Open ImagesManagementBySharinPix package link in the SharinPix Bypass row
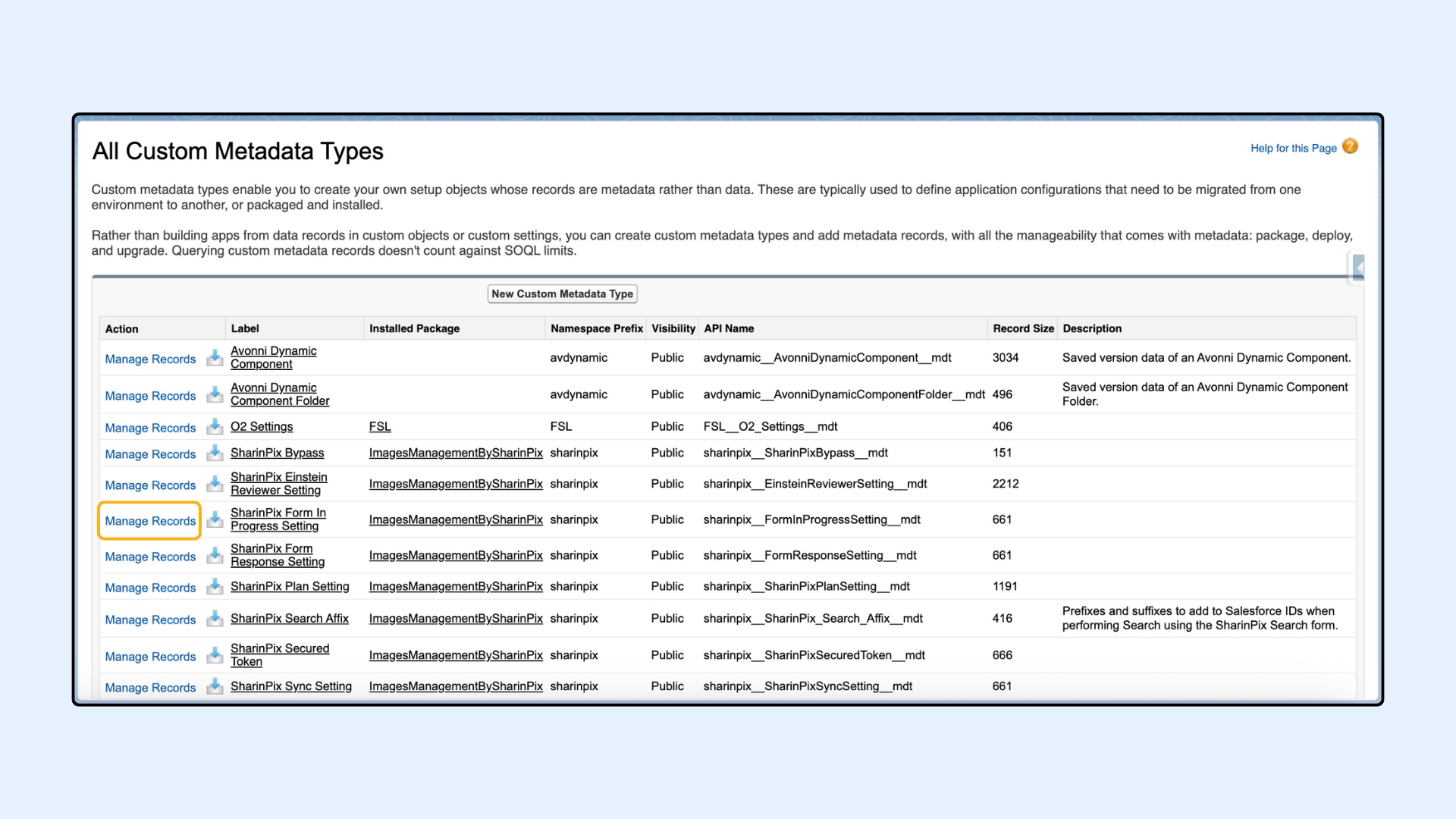 click(x=455, y=453)
